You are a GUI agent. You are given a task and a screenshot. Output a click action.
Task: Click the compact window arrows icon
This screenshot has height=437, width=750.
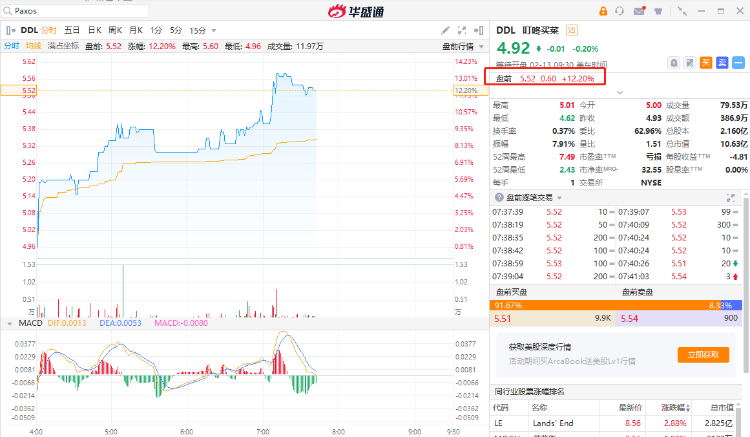tap(682, 11)
